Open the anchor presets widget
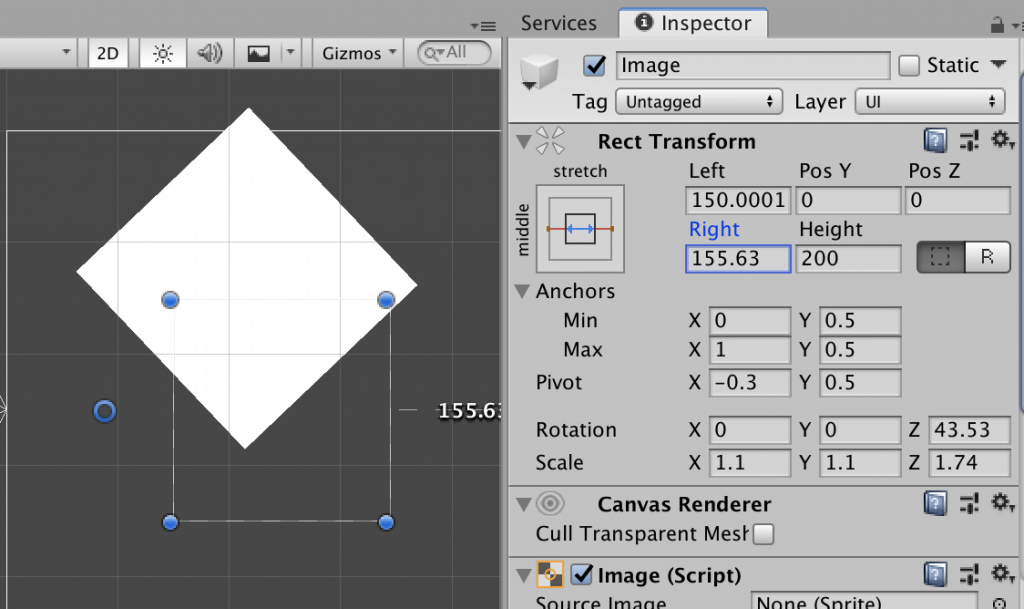The width and height of the screenshot is (1024, 609). tap(579, 228)
